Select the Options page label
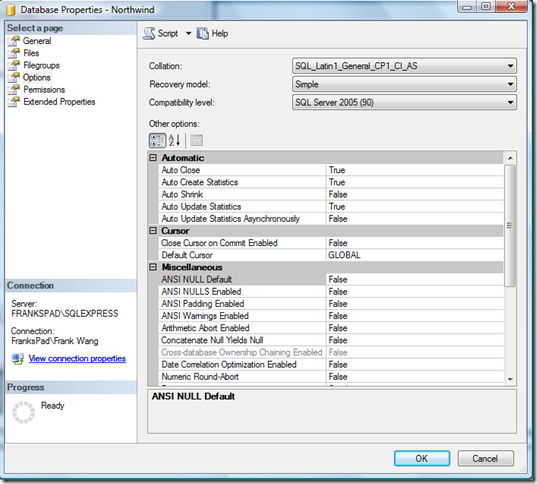Image resolution: width=537 pixels, height=484 pixels. [x=37, y=77]
